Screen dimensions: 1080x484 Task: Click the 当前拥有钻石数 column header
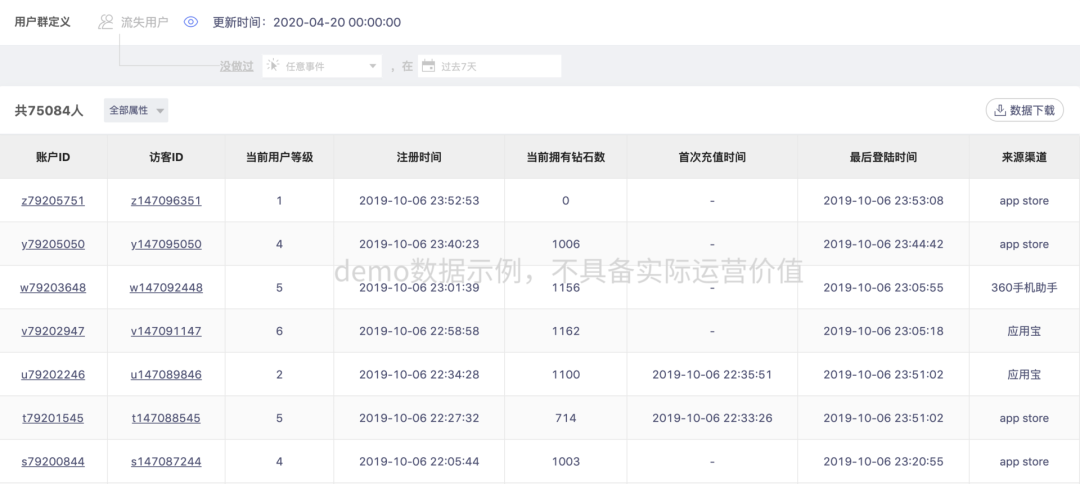click(x=565, y=157)
